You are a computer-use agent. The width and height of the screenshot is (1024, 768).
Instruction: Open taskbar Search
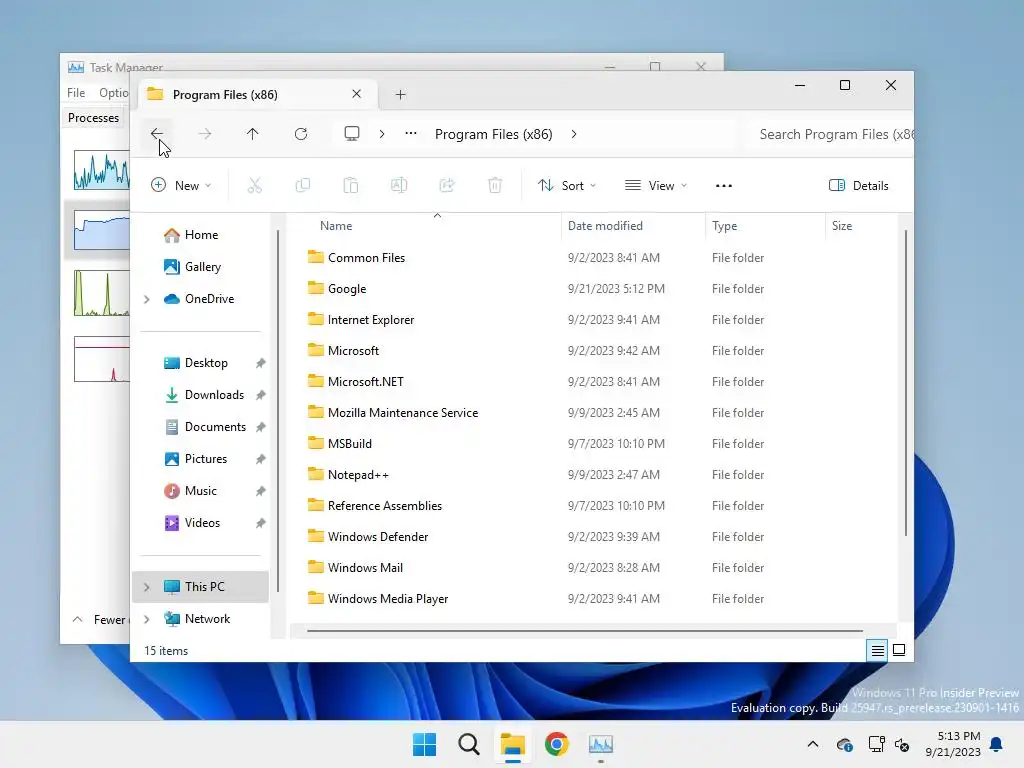pyautogui.click(x=469, y=744)
